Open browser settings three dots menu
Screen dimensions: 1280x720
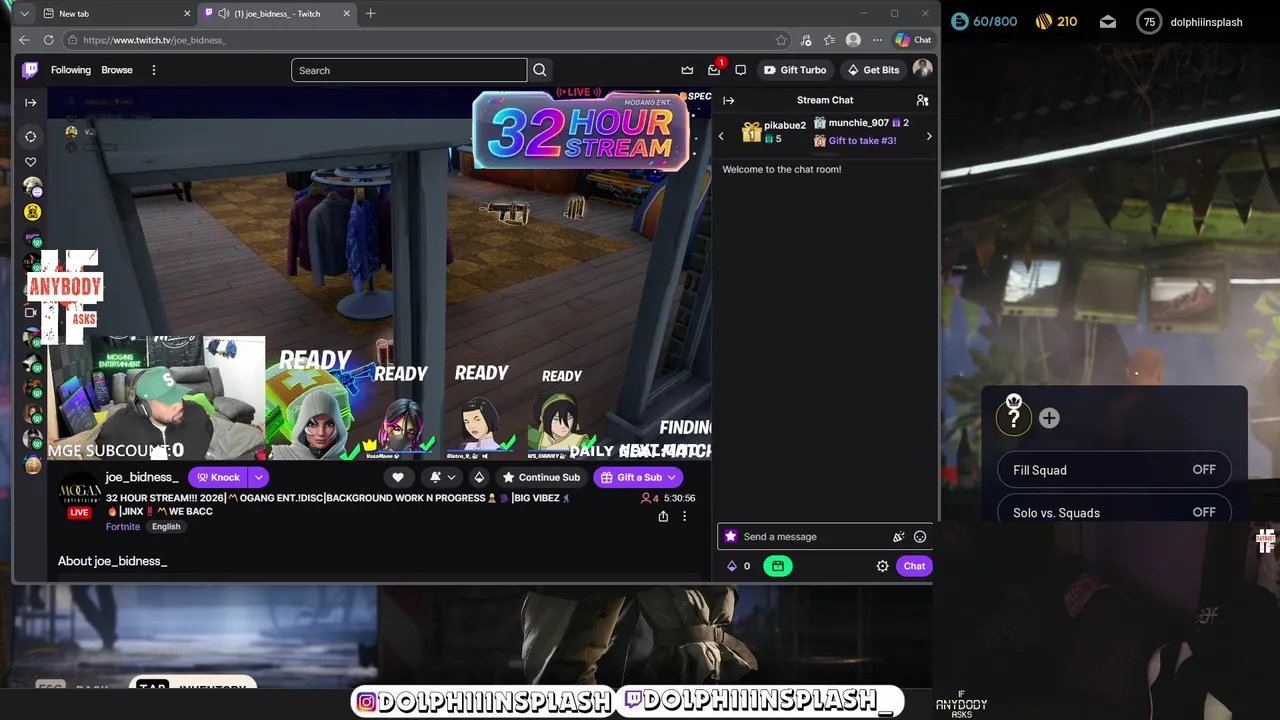tap(877, 40)
